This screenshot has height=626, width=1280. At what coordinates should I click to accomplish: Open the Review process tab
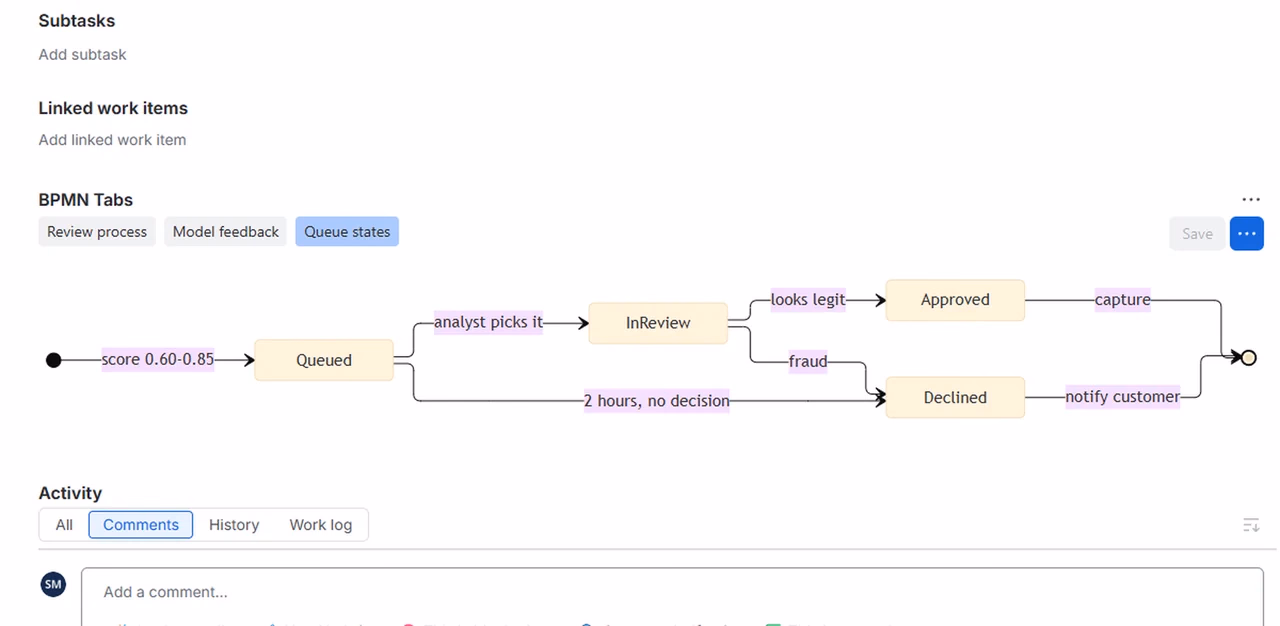97,232
